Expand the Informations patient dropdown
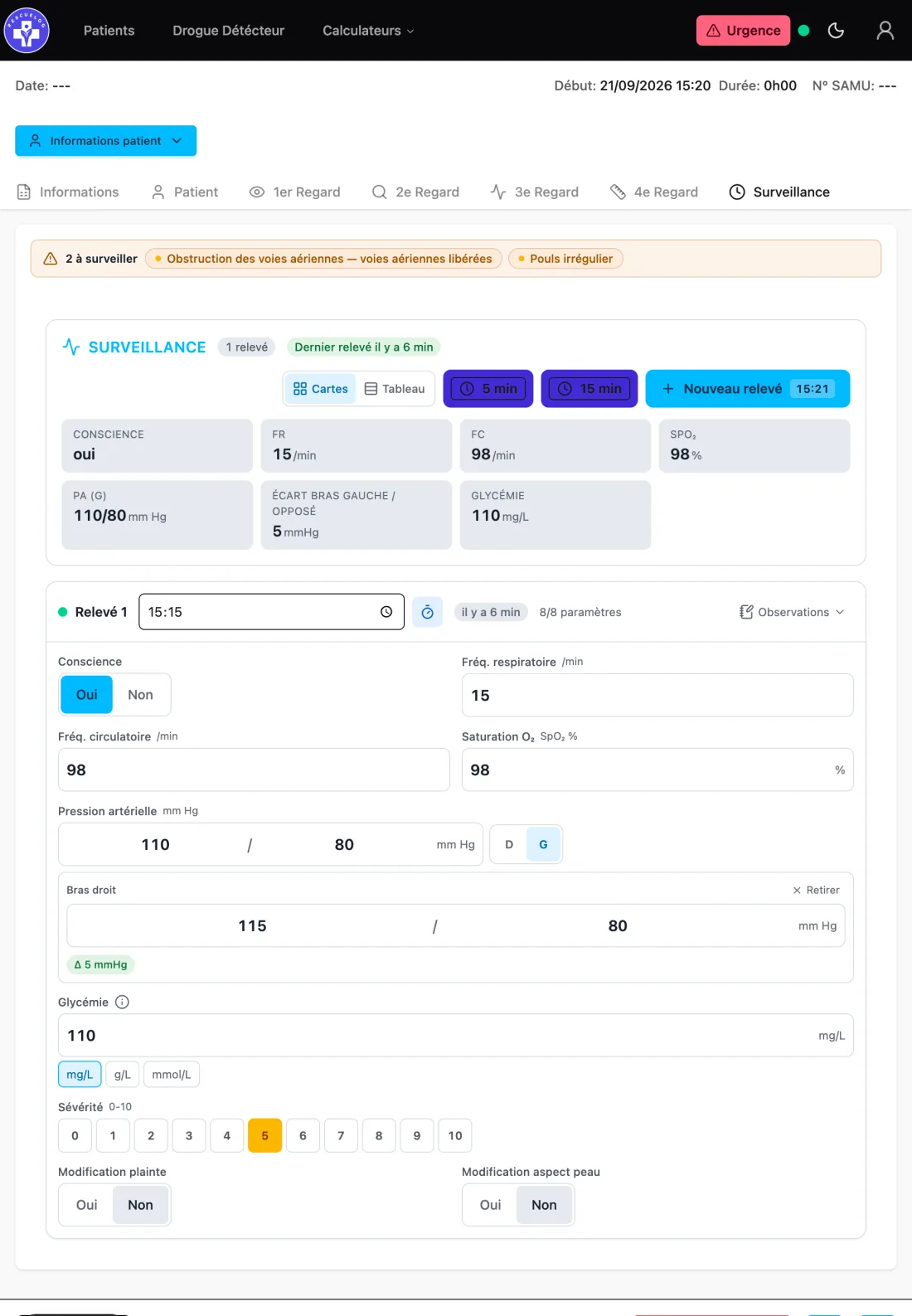The height and width of the screenshot is (1316, 912). [x=105, y=141]
